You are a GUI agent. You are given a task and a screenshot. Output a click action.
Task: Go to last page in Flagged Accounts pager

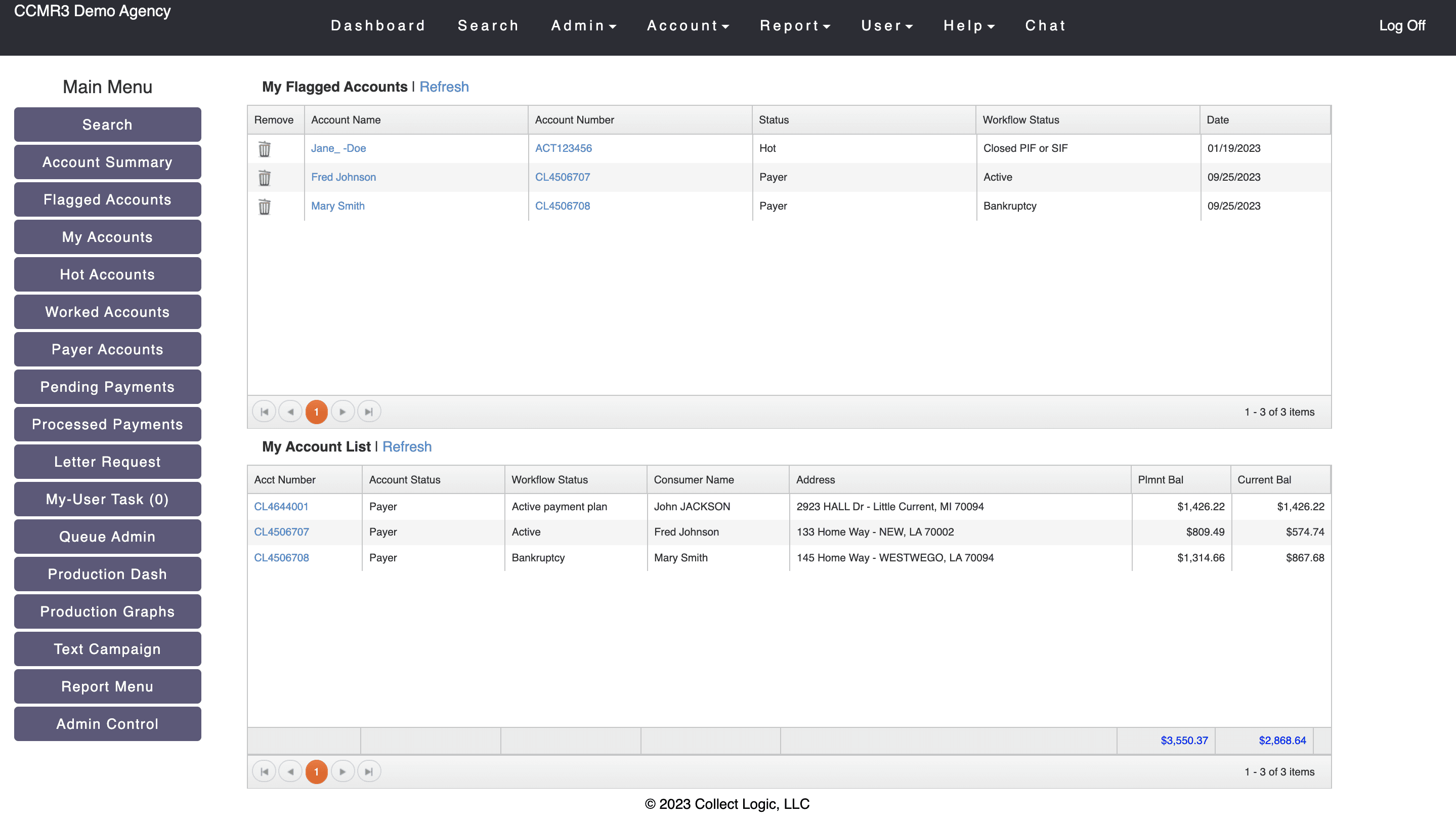pos(369,412)
